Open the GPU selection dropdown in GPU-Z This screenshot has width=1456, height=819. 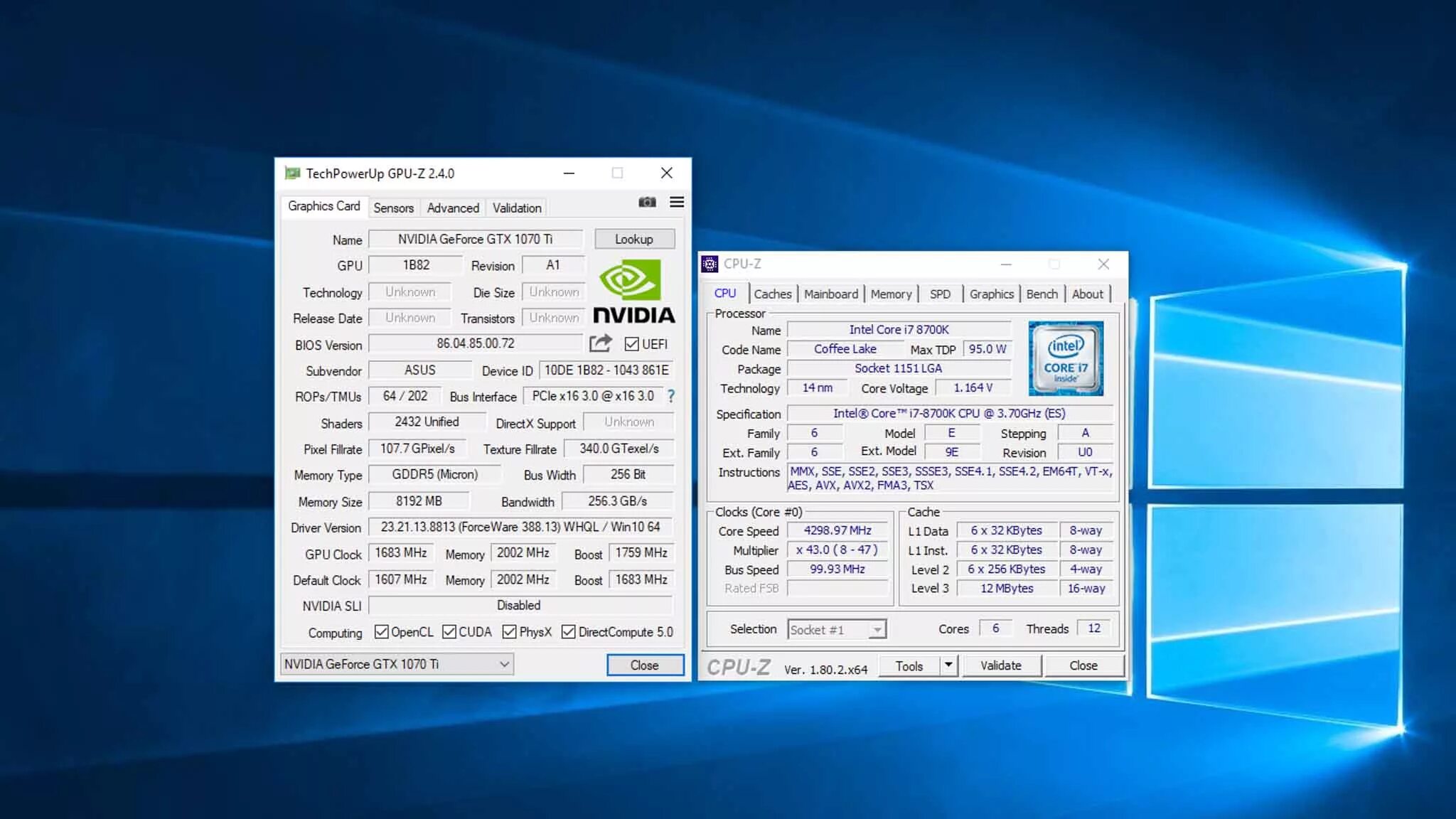click(397, 664)
